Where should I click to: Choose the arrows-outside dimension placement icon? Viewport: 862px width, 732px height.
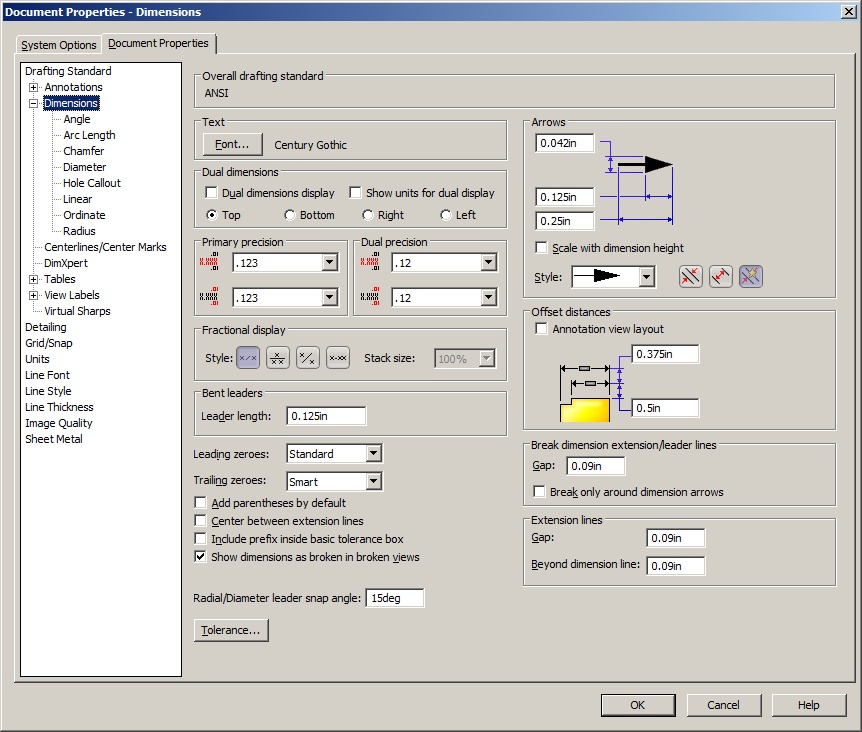coord(690,276)
